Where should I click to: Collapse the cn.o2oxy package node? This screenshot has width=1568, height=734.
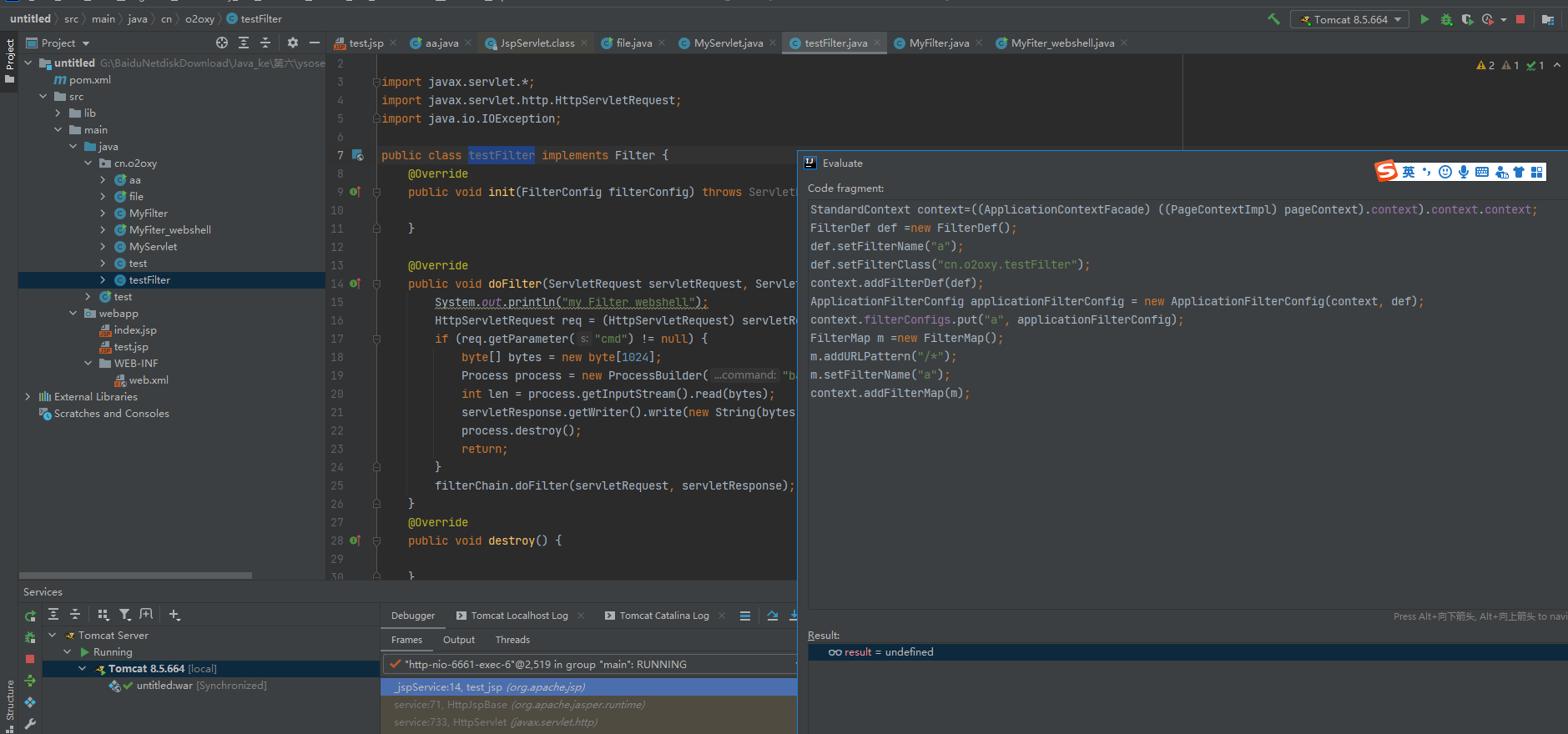88,163
